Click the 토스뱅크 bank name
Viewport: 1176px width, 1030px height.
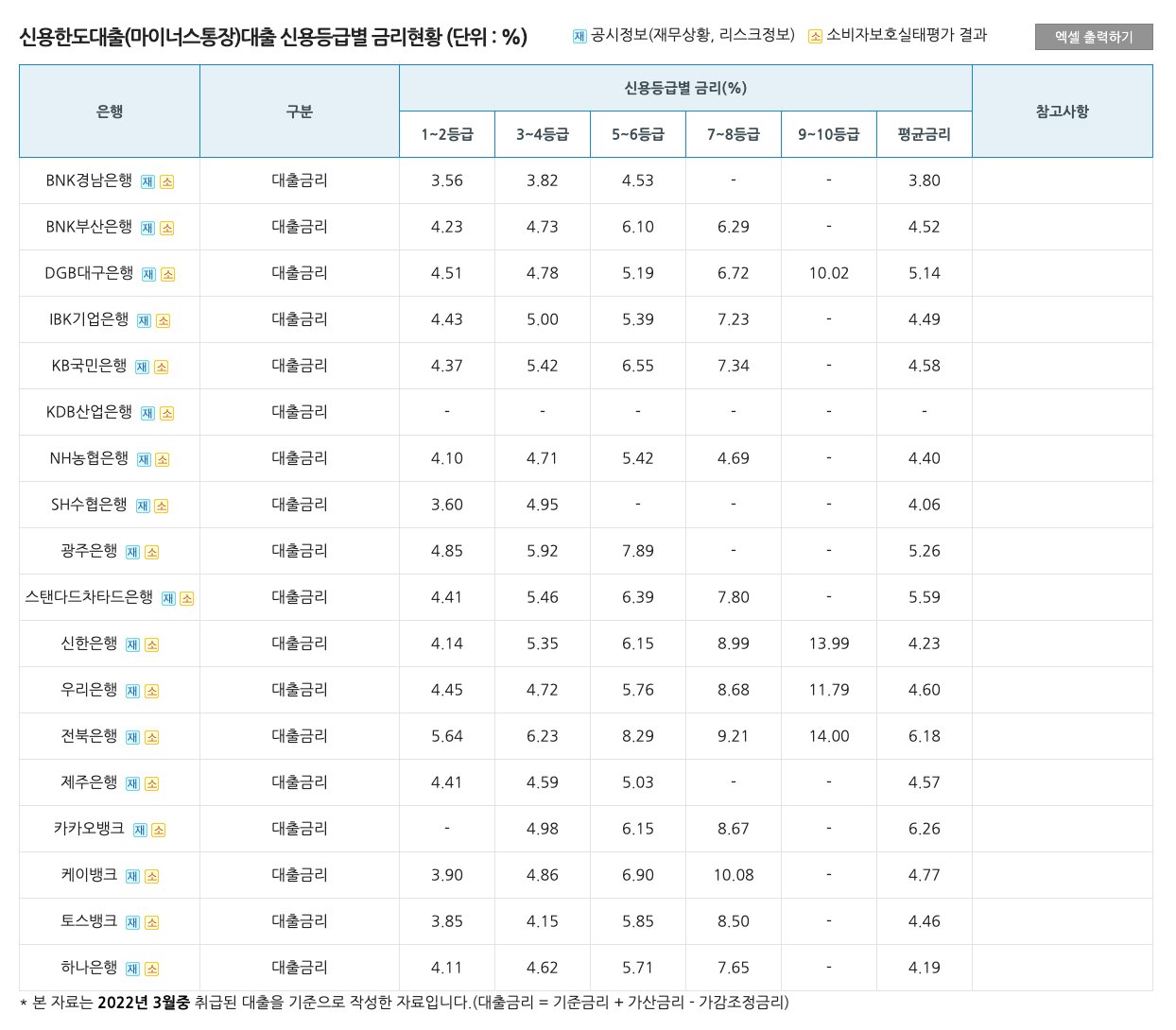[89, 921]
